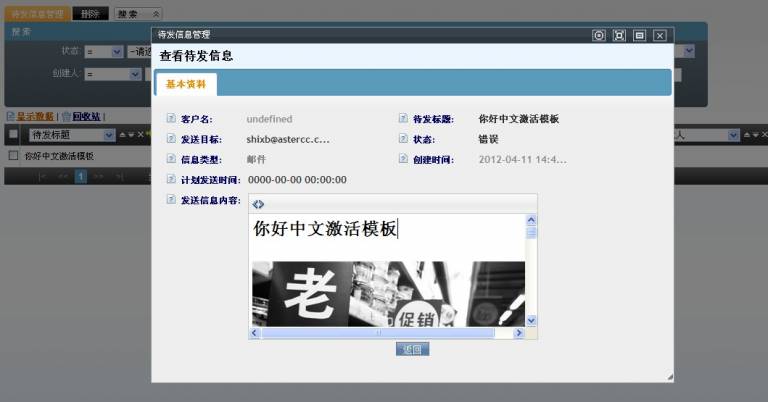Click the document icon beside 客户名
Viewport: 768px width, 402px height.
pyautogui.click(x=171, y=119)
